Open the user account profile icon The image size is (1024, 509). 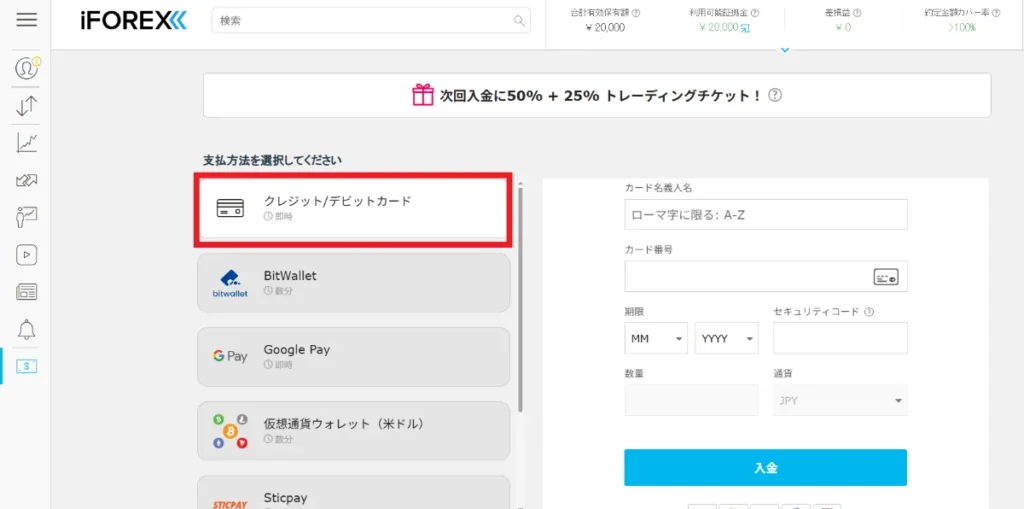click(26, 68)
